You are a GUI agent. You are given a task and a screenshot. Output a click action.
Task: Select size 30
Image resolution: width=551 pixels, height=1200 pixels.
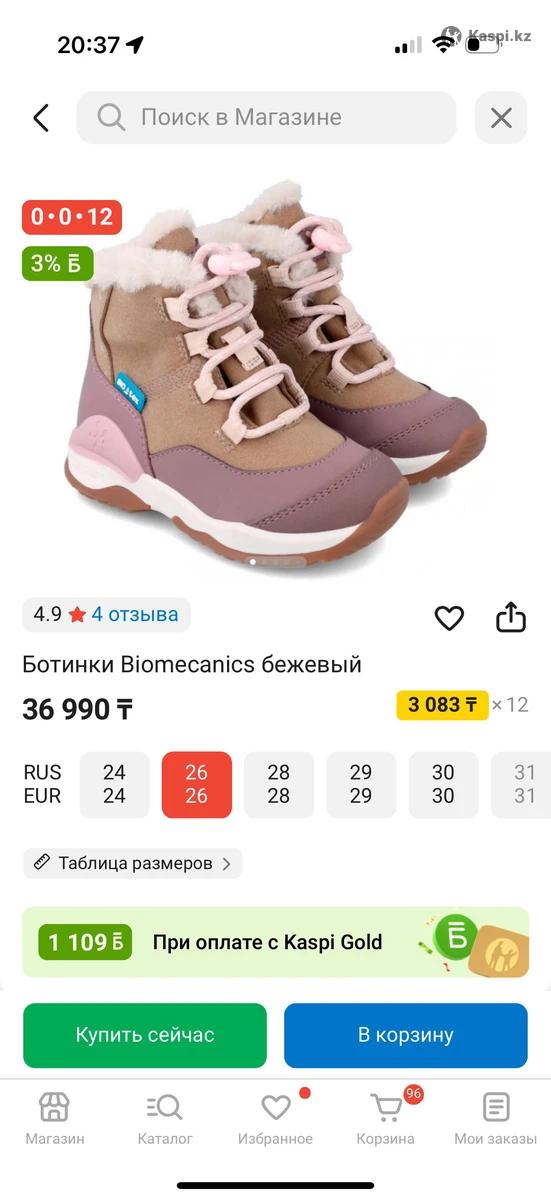(443, 785)
